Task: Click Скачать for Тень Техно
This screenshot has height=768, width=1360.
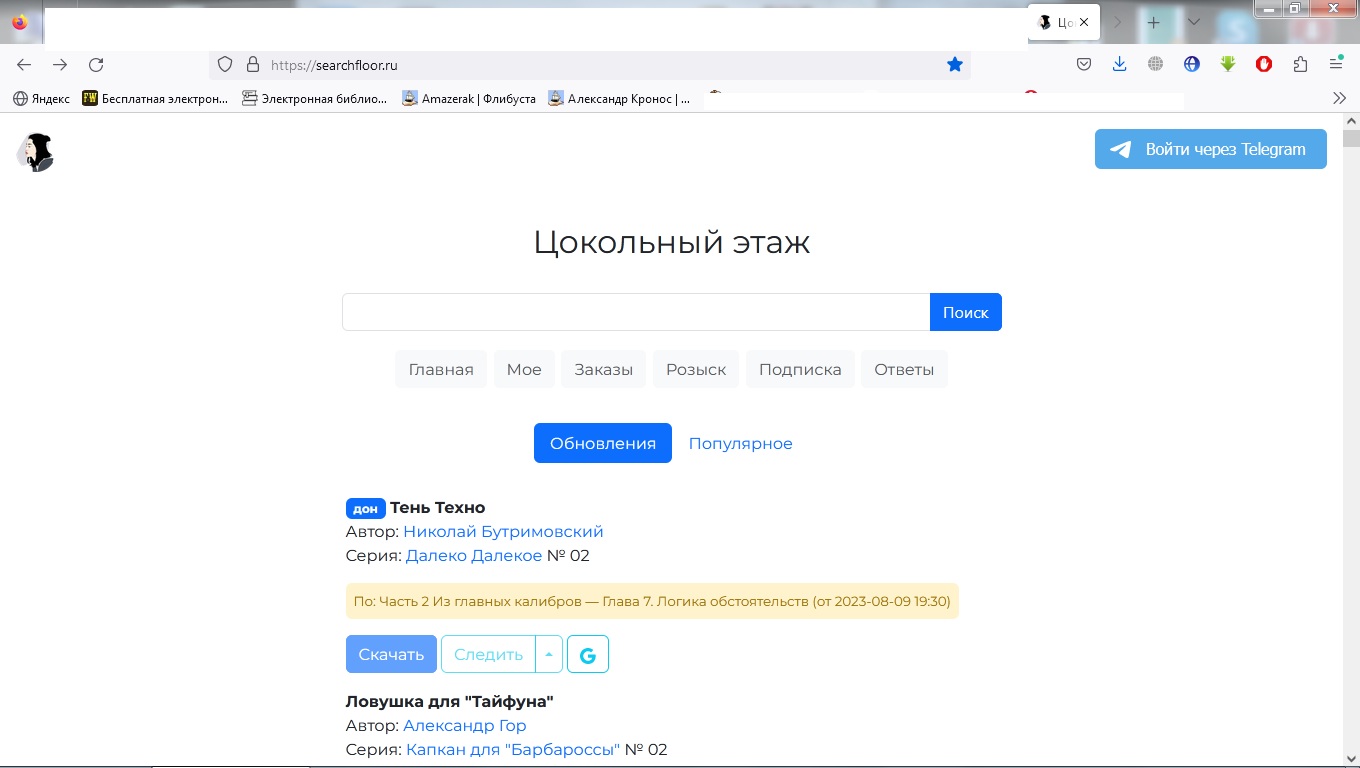Action: (x=391, y=654)
